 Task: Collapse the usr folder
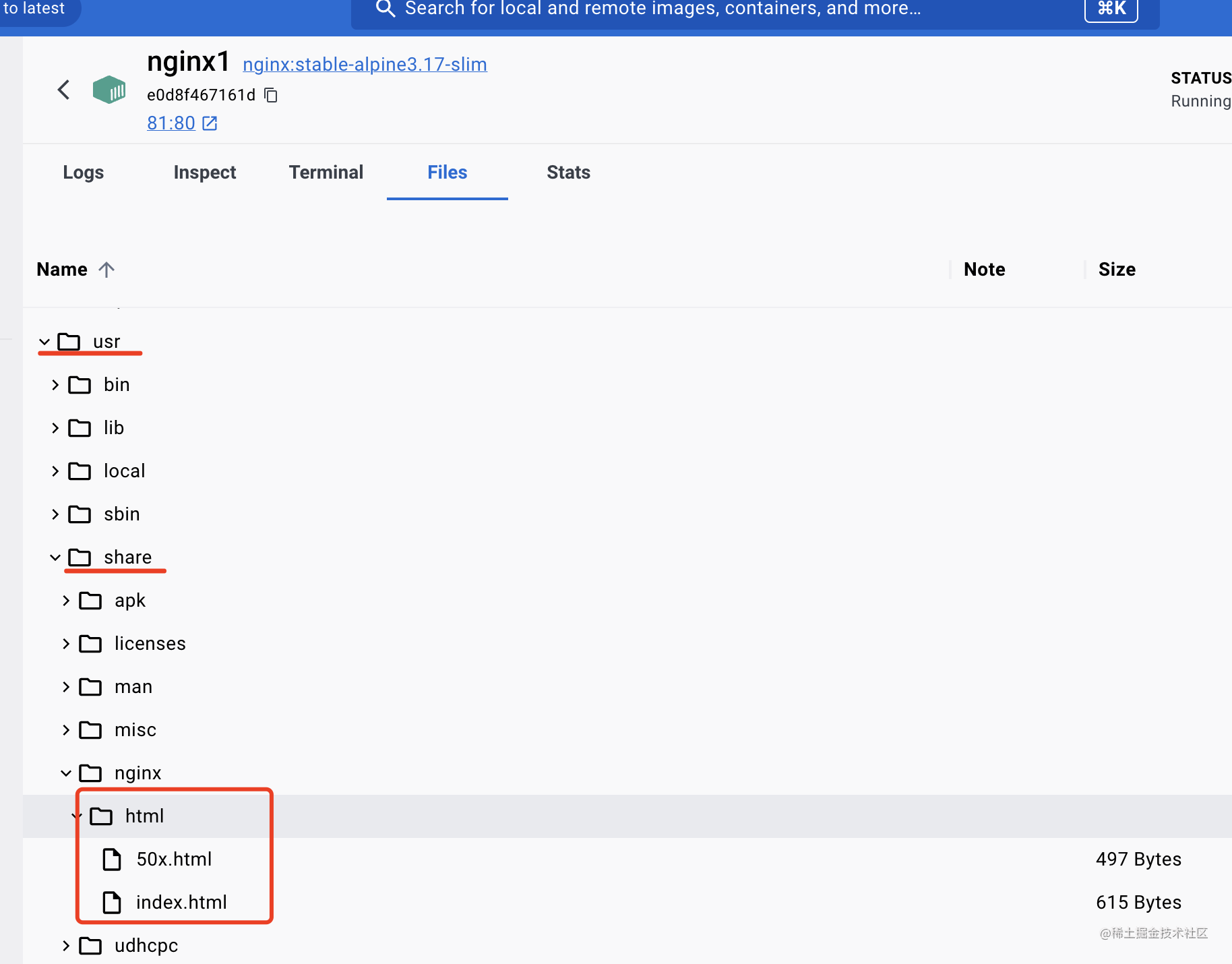(44, 342)
